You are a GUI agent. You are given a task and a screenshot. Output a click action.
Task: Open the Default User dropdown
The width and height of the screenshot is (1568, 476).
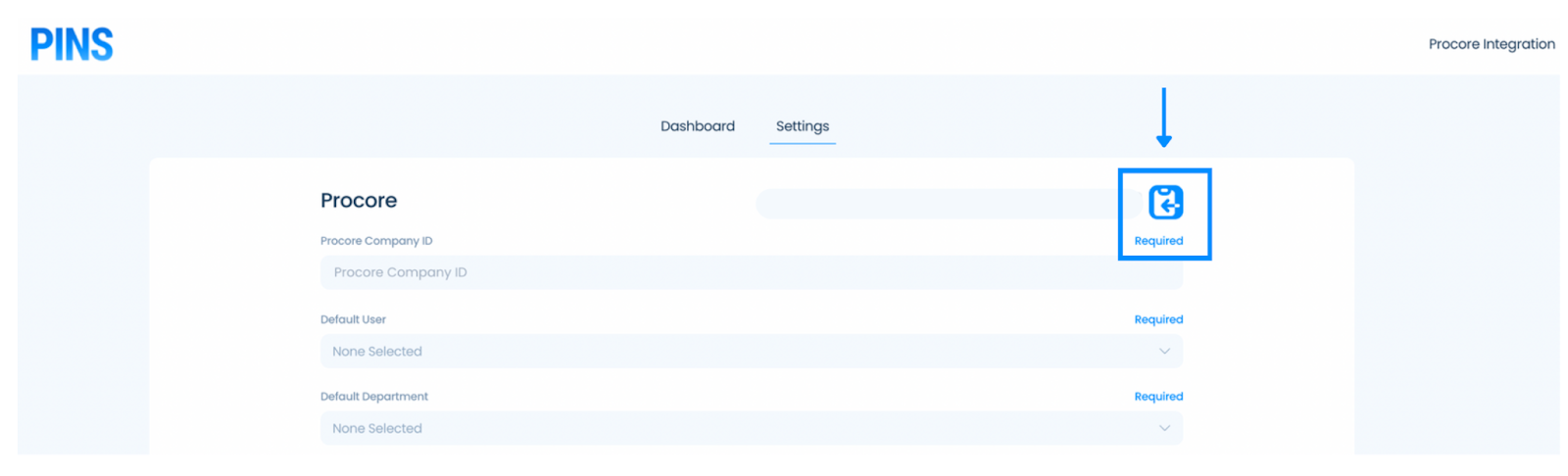[752, 352]
